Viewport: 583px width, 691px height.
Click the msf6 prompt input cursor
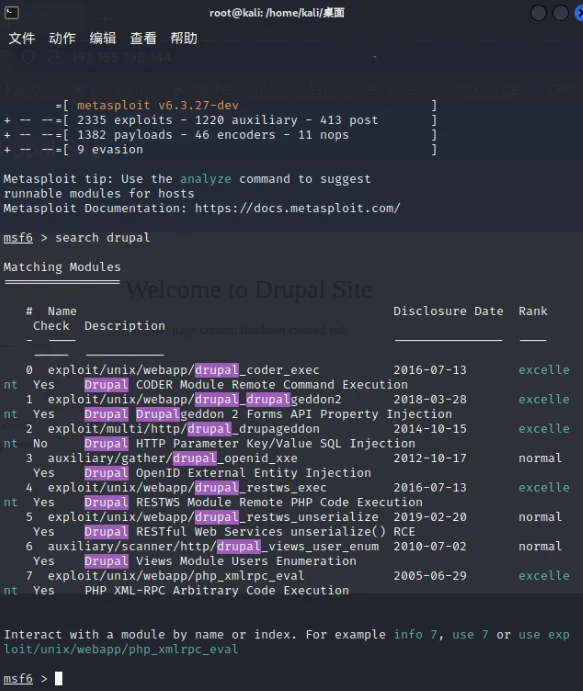(58, 679)
